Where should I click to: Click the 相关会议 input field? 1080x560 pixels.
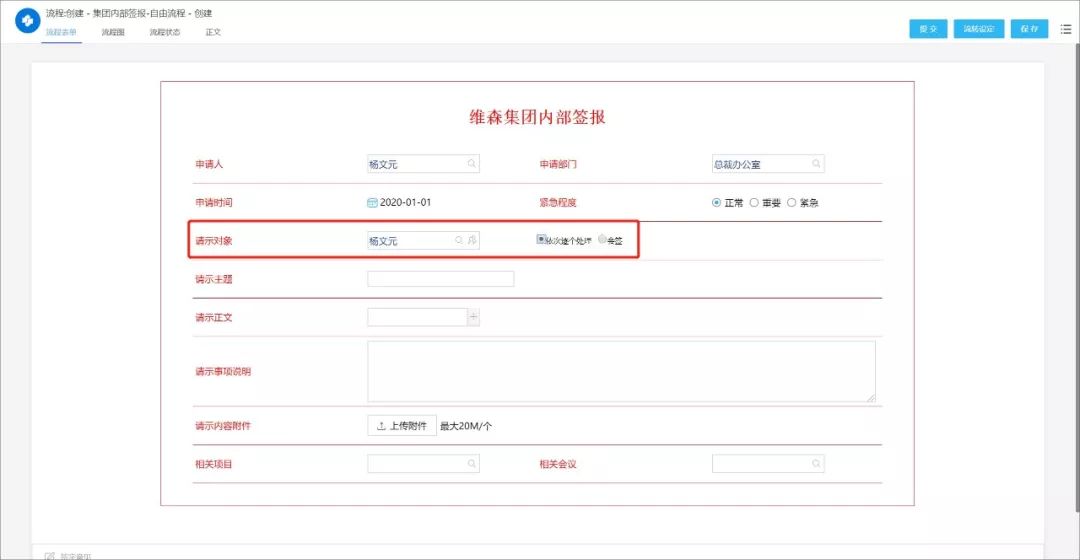[768, 464]
